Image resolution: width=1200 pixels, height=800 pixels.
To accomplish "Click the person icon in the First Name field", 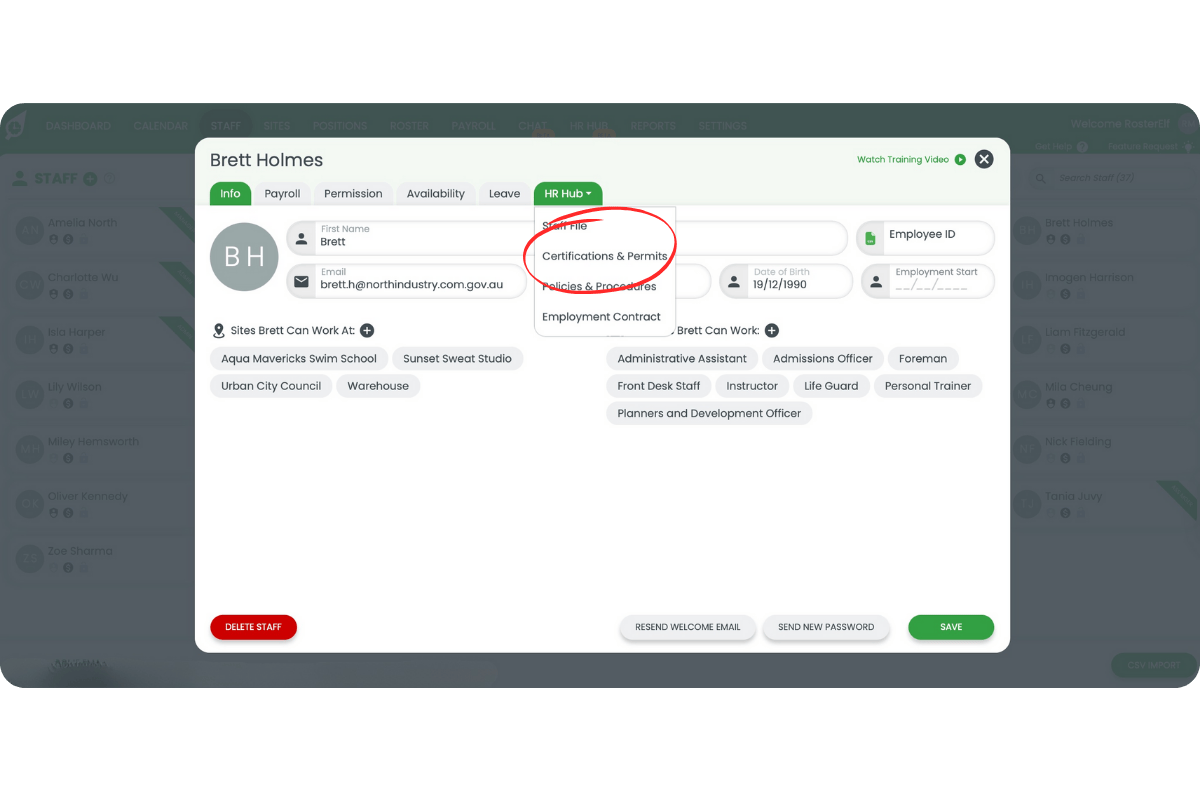I will point(300,237).
